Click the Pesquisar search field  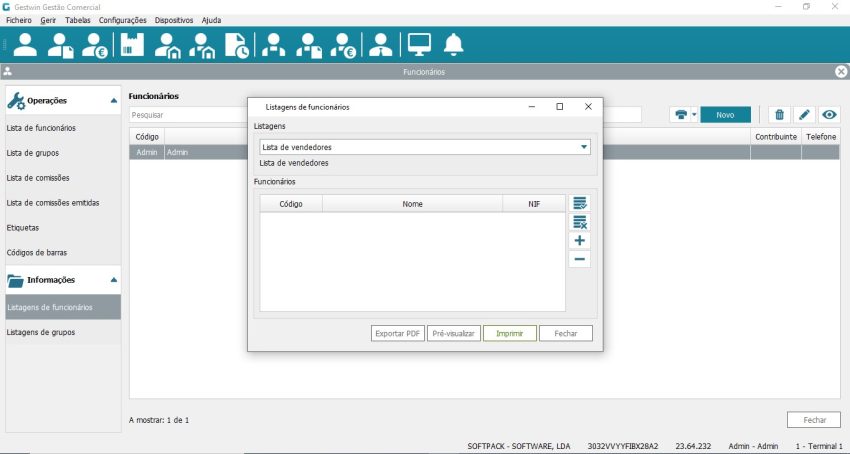[188, 115]
